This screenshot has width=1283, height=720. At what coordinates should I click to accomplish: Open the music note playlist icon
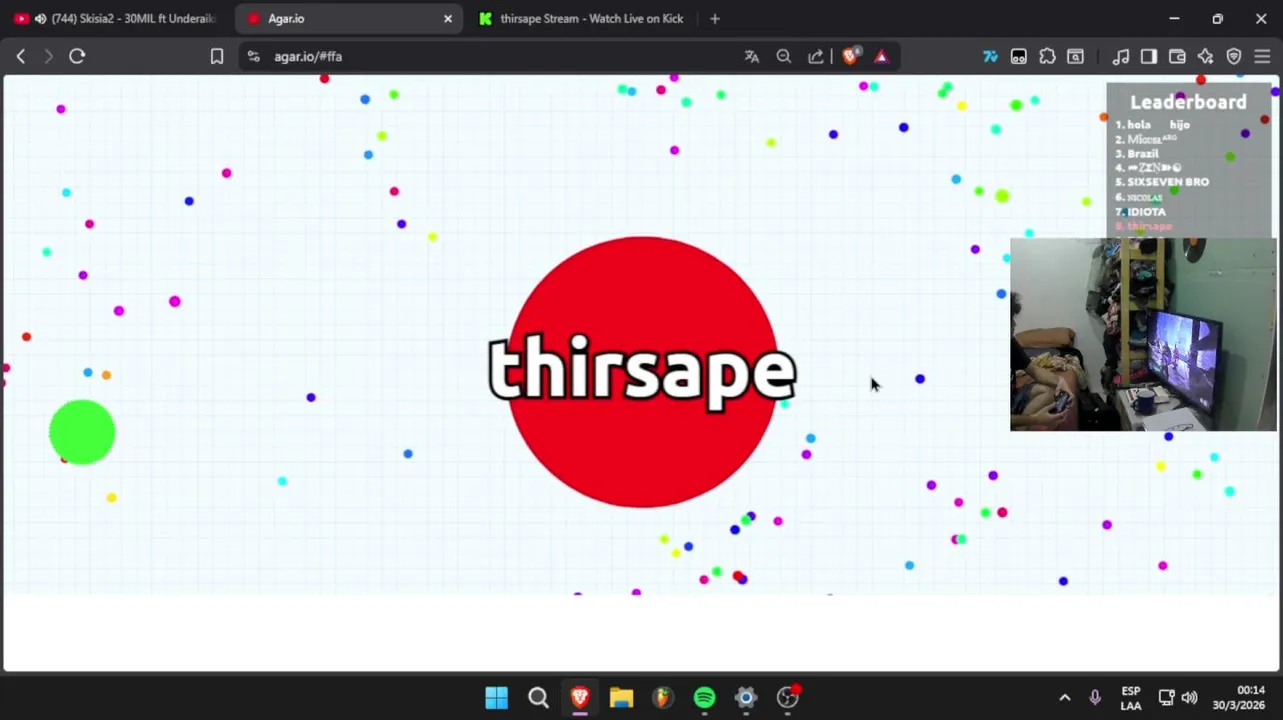point(1121,57)
